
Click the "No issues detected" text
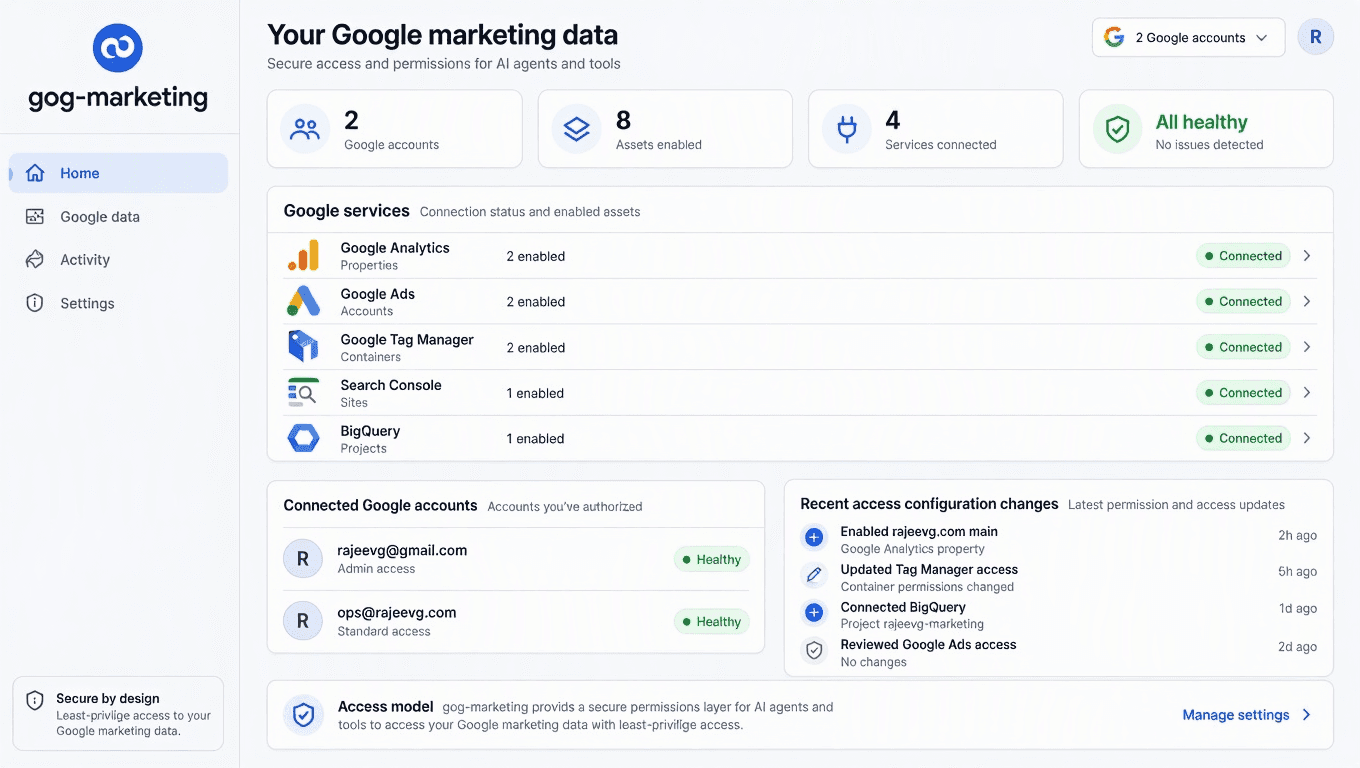pyautogui.click(x=1209, y=145)
